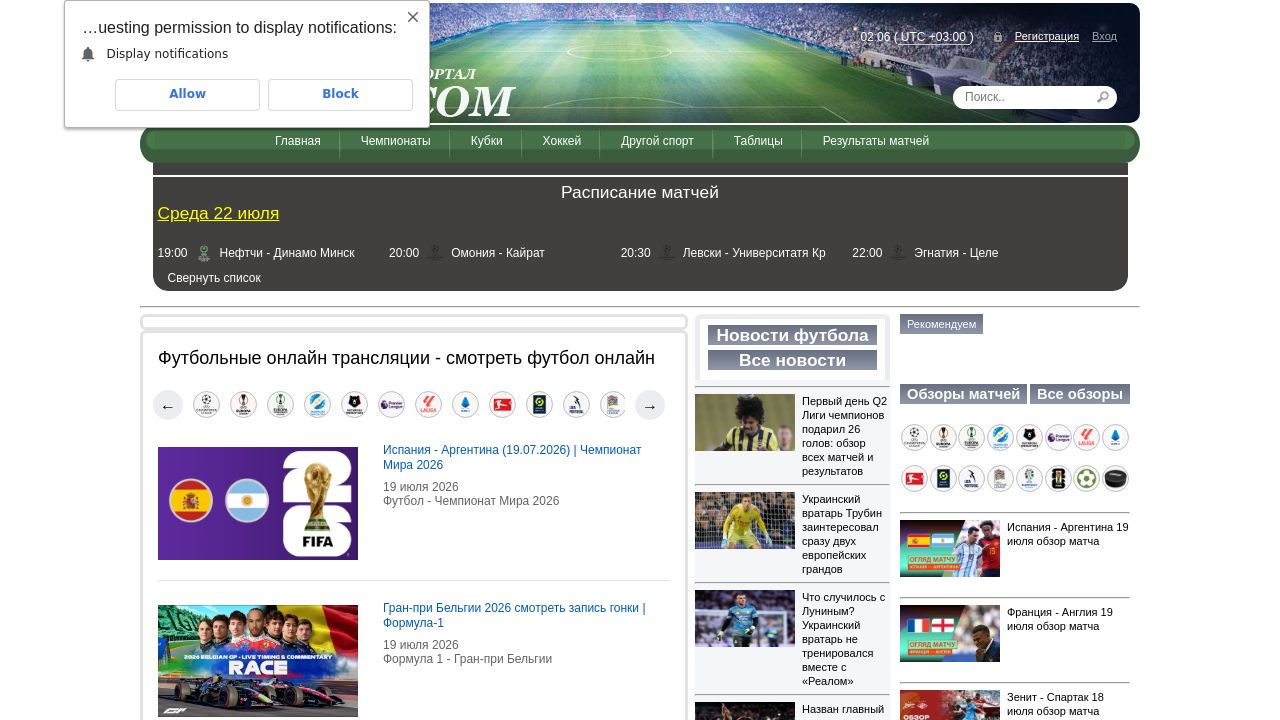Open the Все новости button
The image size is (1280, 720).
[x=792, y=360]
